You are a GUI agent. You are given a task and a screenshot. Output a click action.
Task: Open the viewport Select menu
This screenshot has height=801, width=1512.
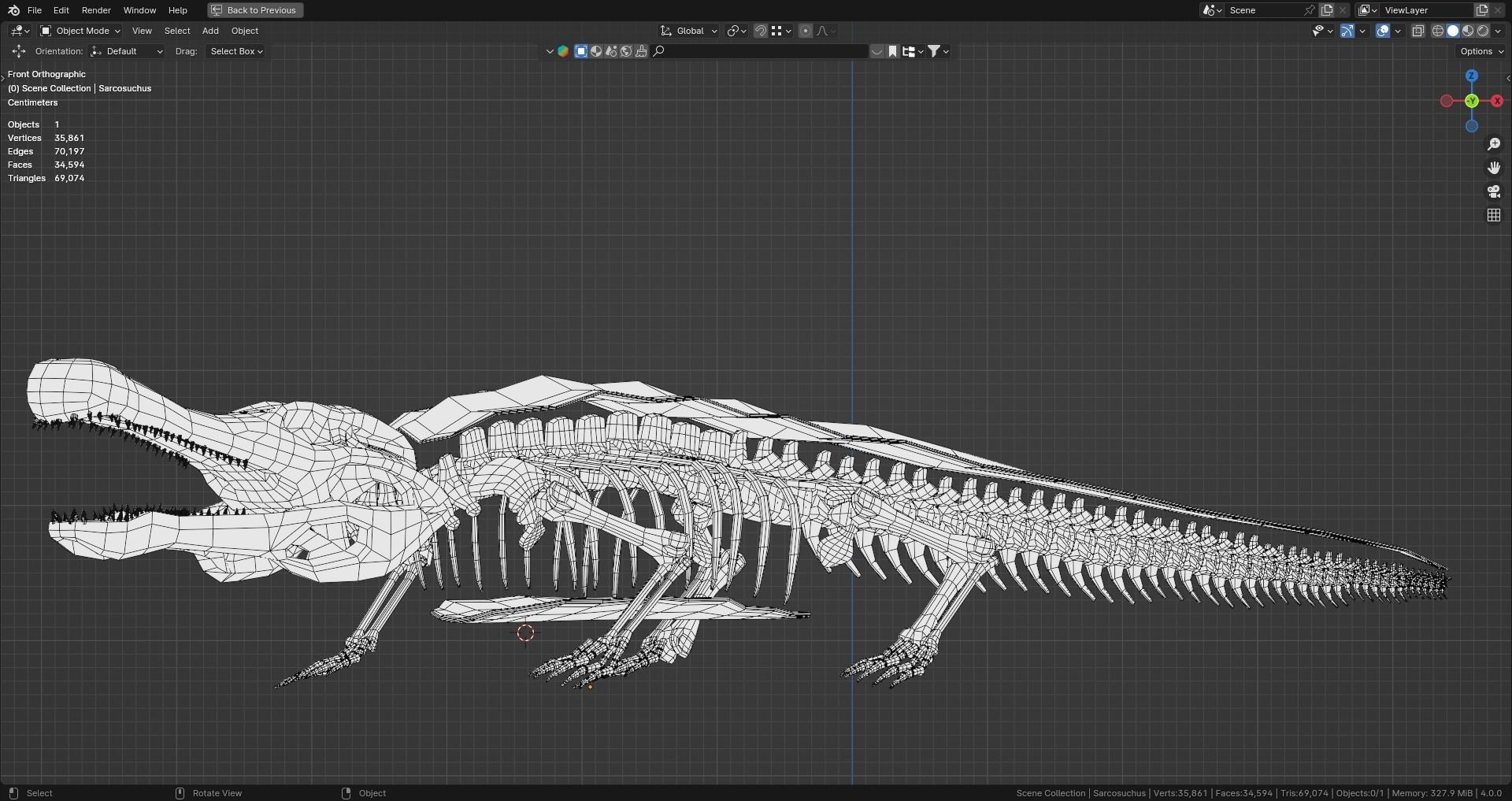[x=177, y=31]
